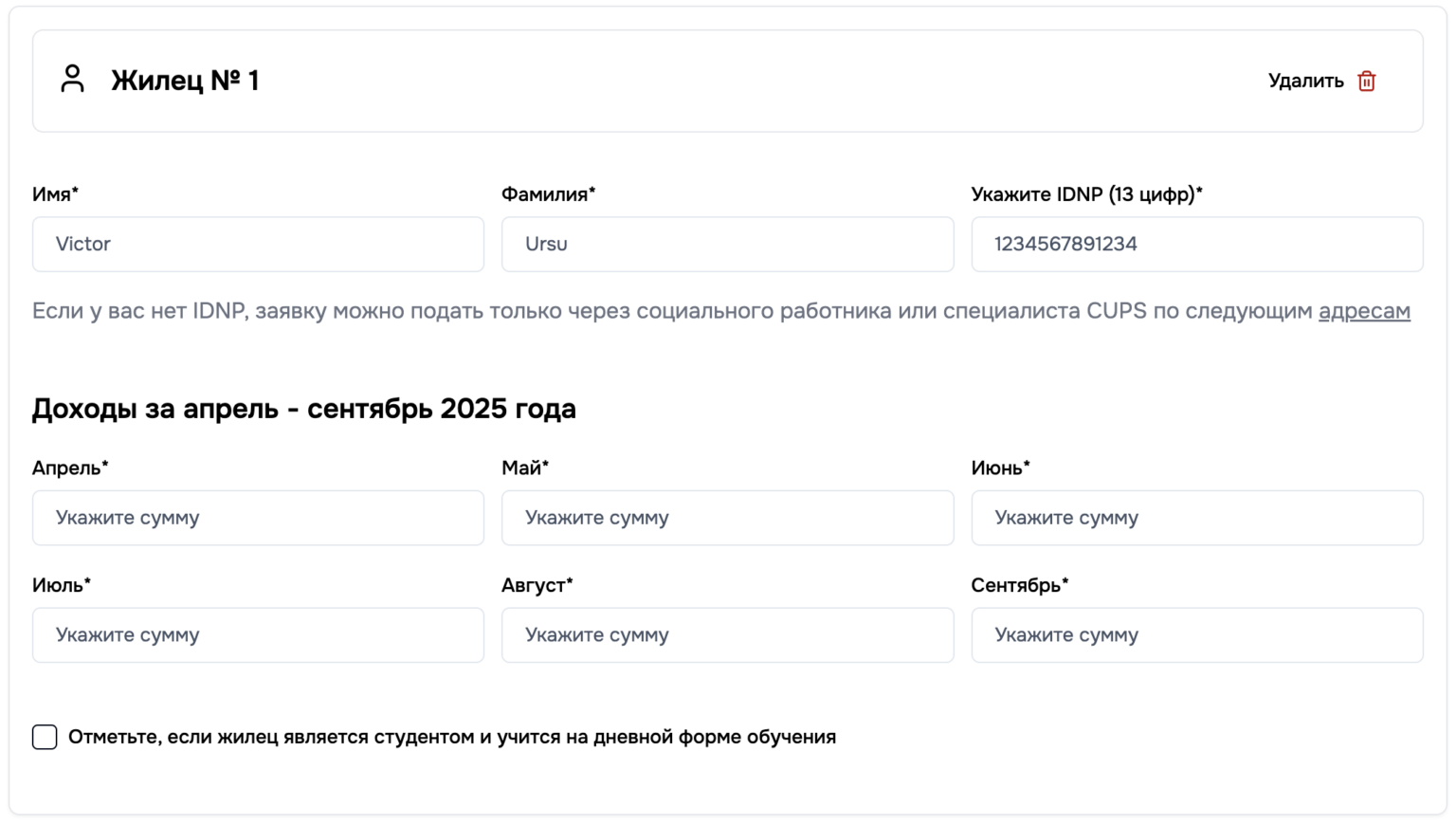Click the Укажите IDNP (13 цифр) label text
Image resolution: width=1456 pixels, height=825 pixels.
point(1086,194)
